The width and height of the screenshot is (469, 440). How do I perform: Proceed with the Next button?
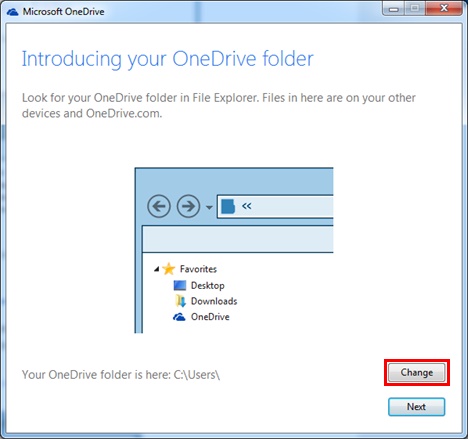416,407
